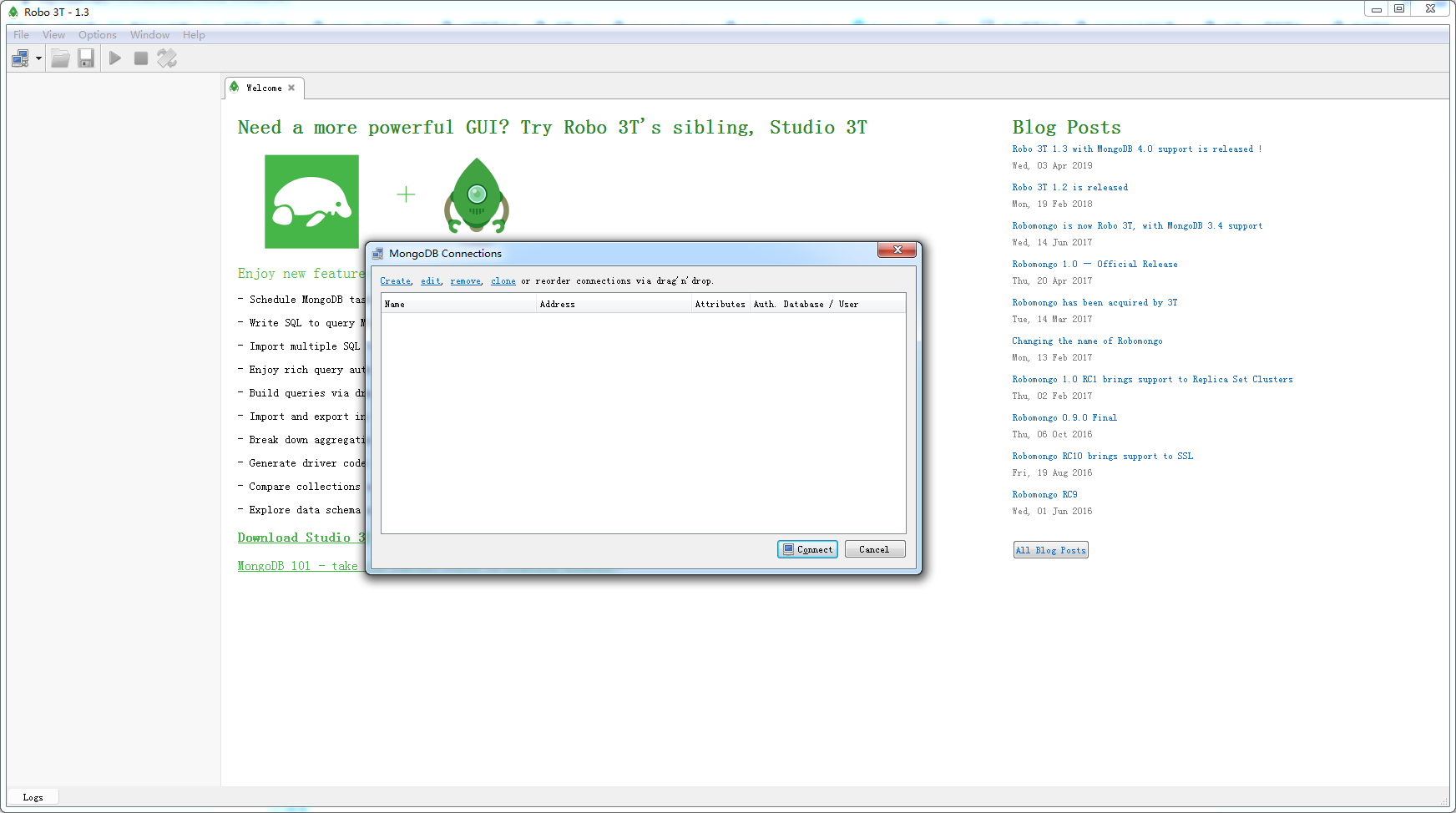The width and height of the screenshot is (1456, 813).
Task: Open the Options menu
Action: coord(97,34)
